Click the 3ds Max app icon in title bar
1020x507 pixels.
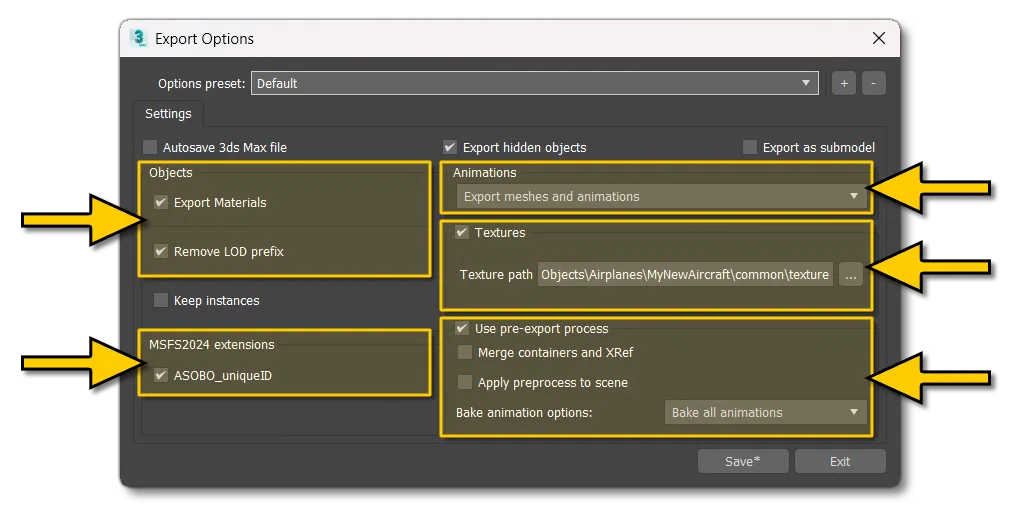tap(139, 38)
